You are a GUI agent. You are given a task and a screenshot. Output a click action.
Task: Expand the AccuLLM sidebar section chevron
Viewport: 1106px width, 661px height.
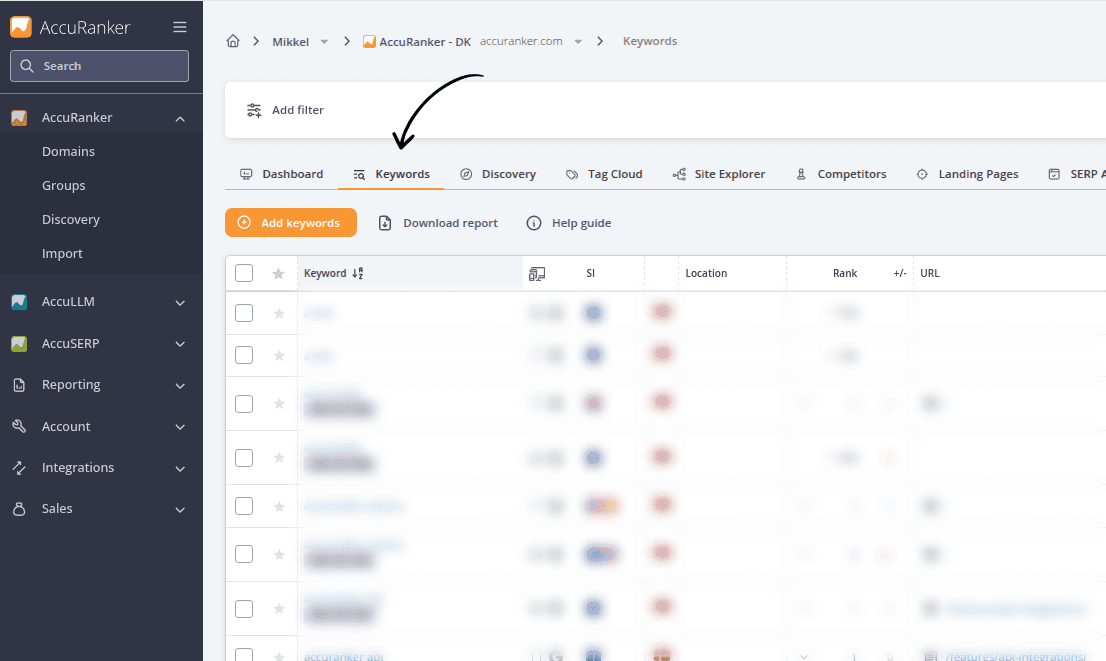(180, 303)
